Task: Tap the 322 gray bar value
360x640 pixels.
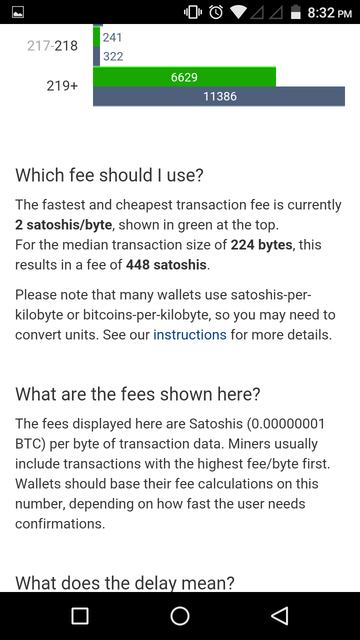Action: [113, 56]
